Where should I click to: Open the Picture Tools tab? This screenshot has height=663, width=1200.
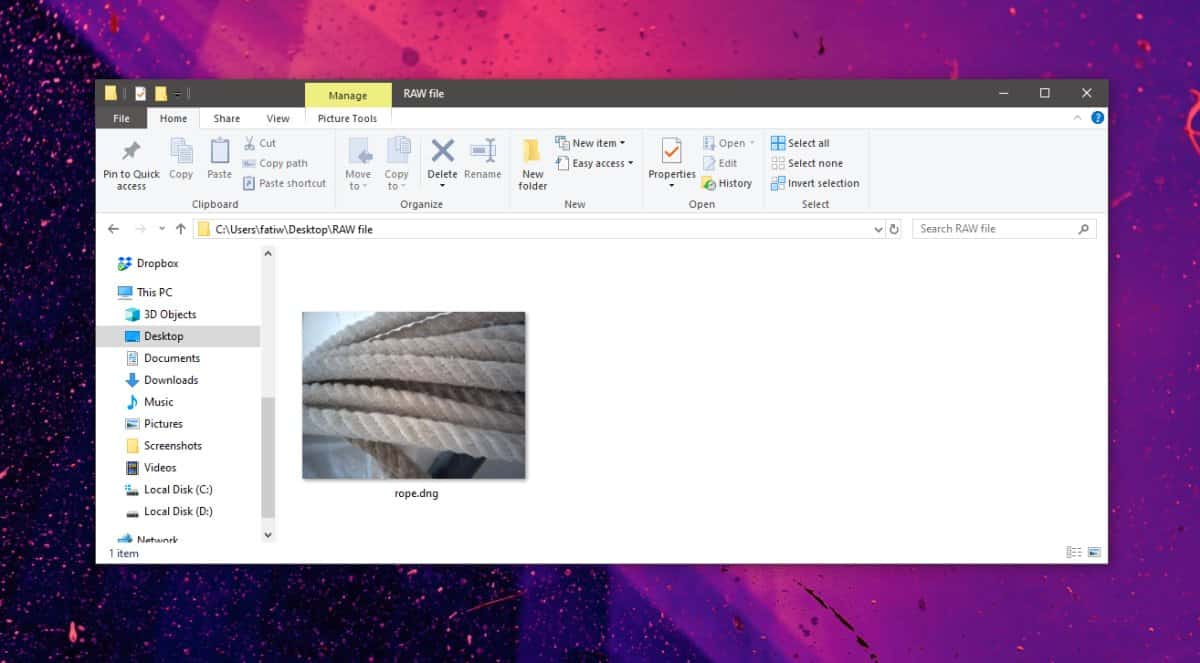point(347,118)
